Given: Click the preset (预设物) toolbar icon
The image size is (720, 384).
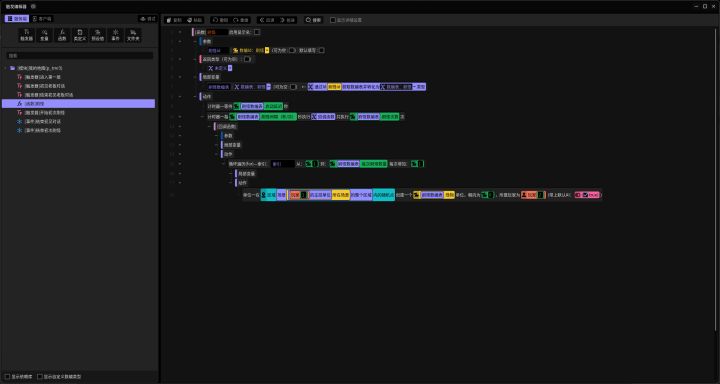Looking at the screenshot, I should click(x=98, y=35).
